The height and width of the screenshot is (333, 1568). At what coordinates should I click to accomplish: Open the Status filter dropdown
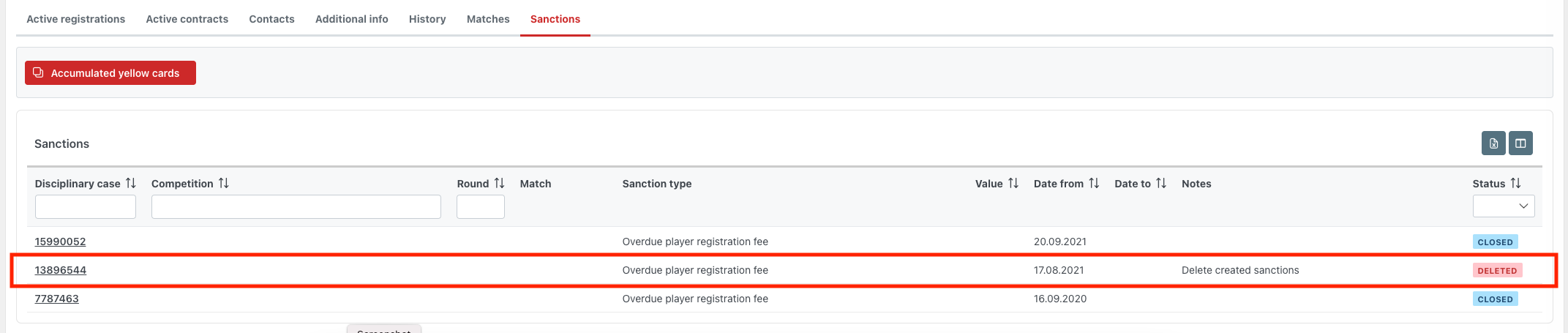tap(1504, 206)
